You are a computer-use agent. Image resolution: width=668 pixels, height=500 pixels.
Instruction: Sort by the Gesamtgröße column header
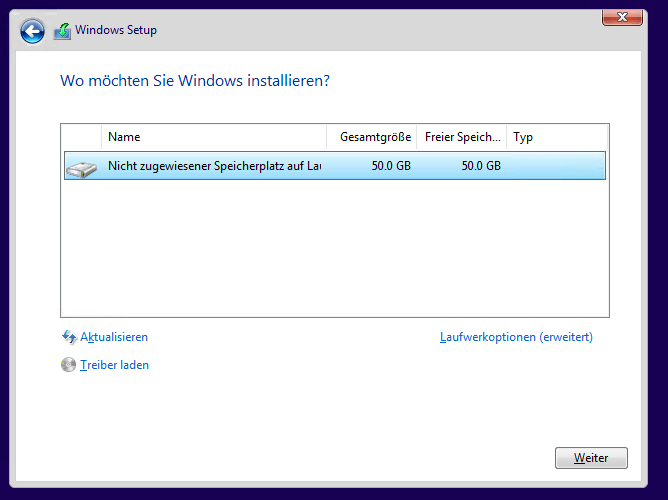[x=371, y=137]
